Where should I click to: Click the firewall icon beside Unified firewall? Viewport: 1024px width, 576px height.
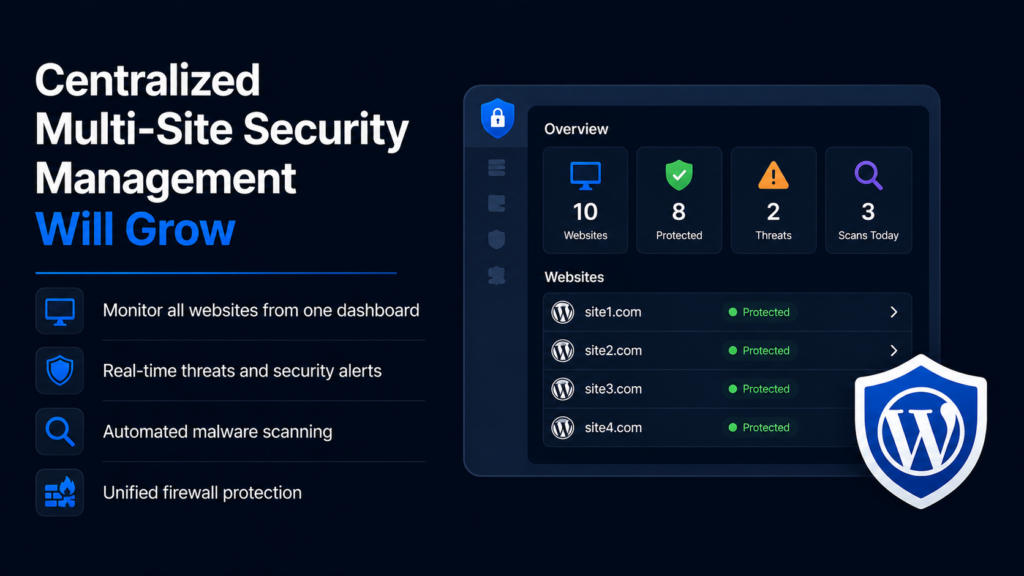(59, 492)
